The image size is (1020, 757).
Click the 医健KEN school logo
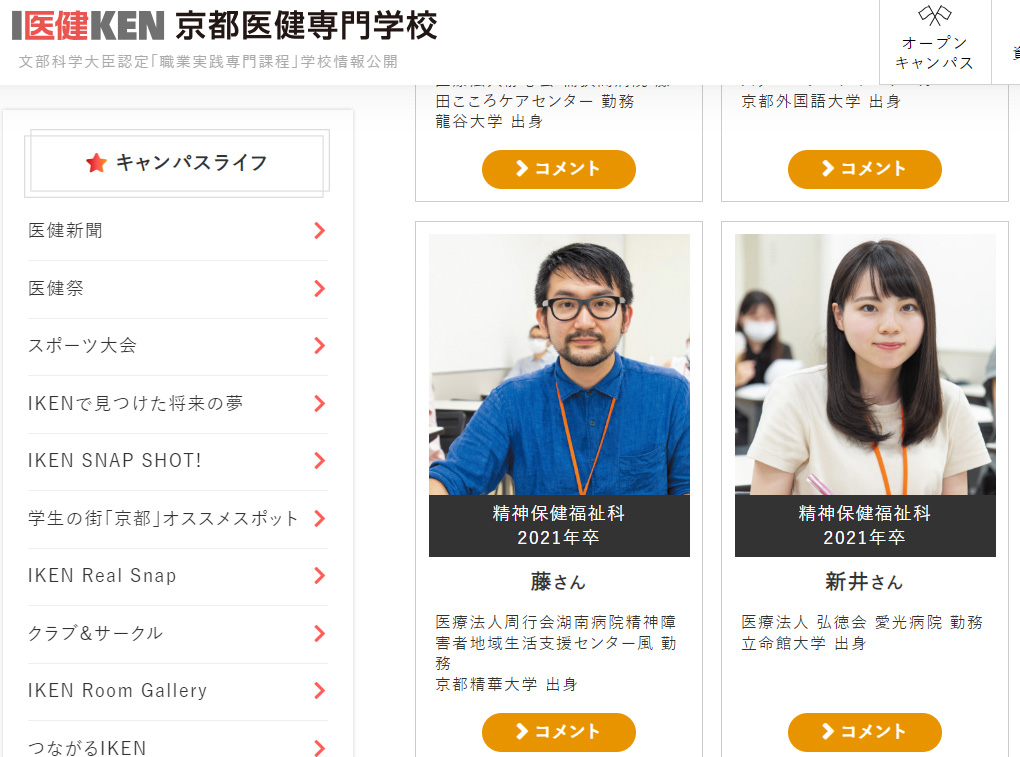tap(88, 26)
